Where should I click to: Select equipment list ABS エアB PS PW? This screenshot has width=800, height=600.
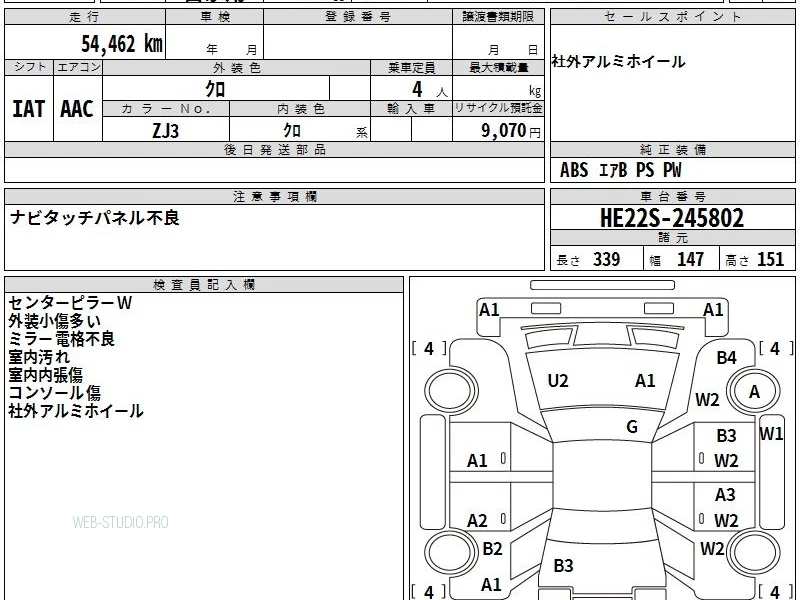(x=620, y=170)
